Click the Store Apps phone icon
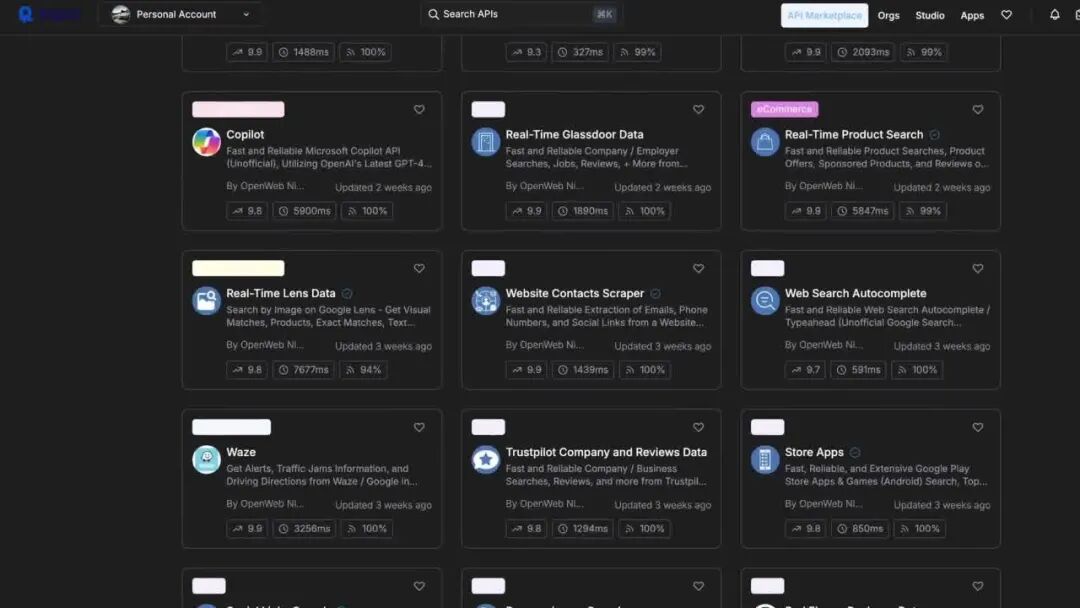 (765, 459)
